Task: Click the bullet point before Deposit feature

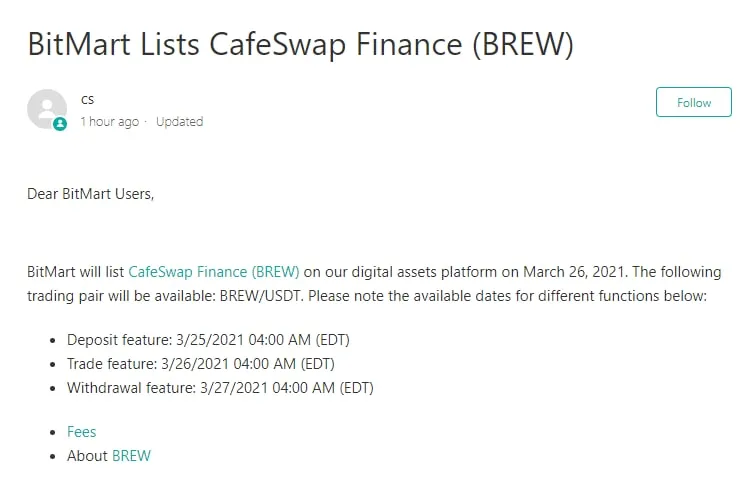Action: point(52,340)
